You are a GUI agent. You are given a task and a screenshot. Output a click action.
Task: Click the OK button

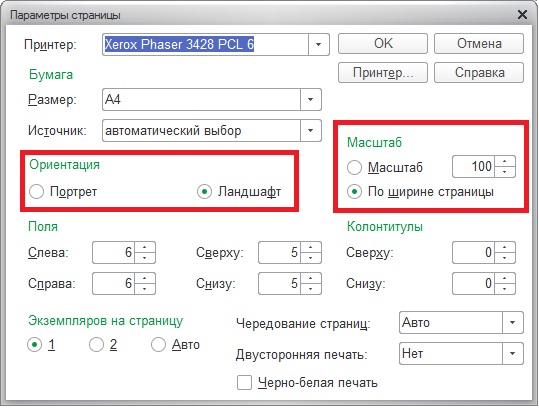383,44
